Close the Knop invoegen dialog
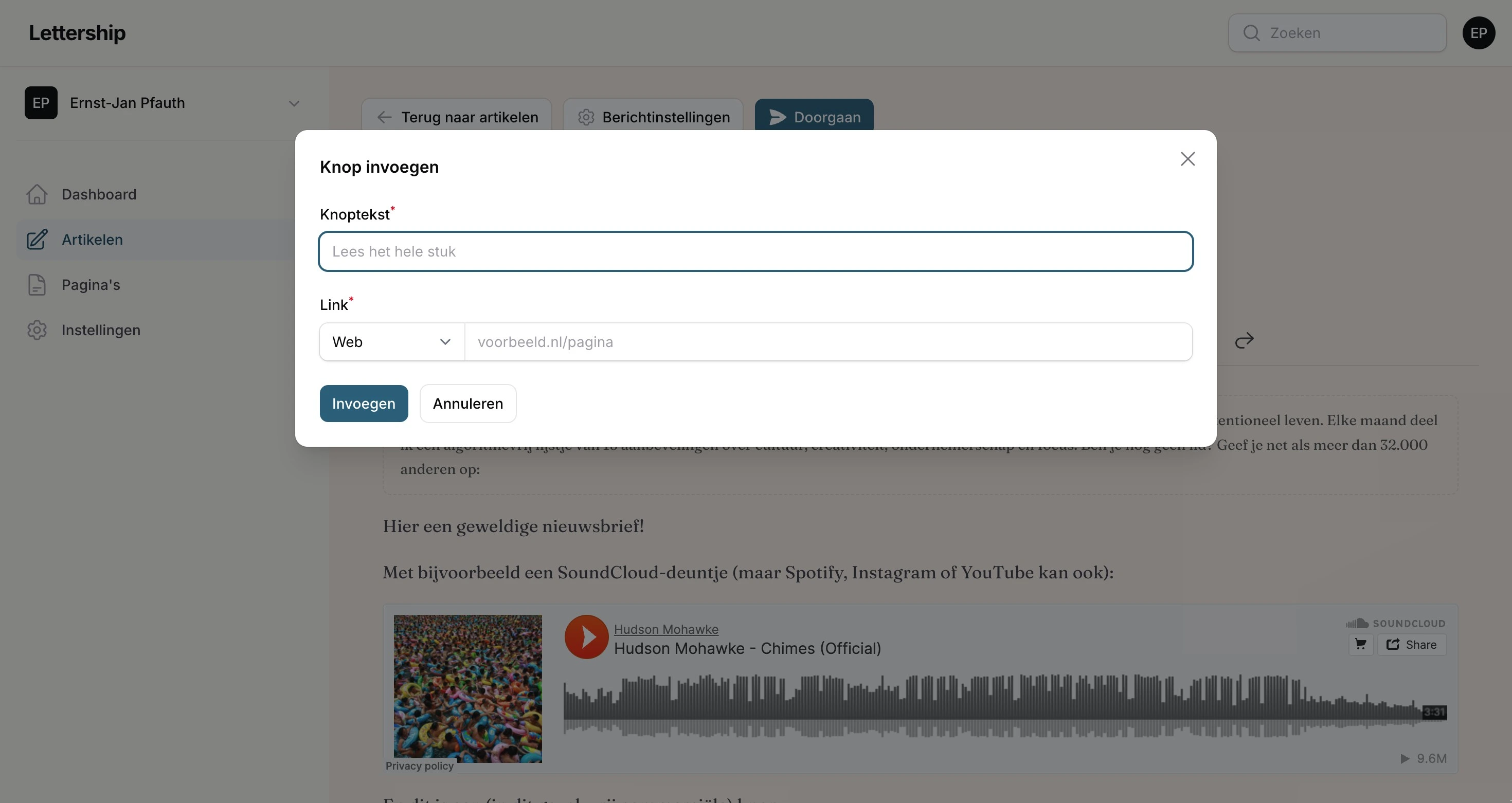This screenshot has width=1512, height=803. (x=1187, y=159)
